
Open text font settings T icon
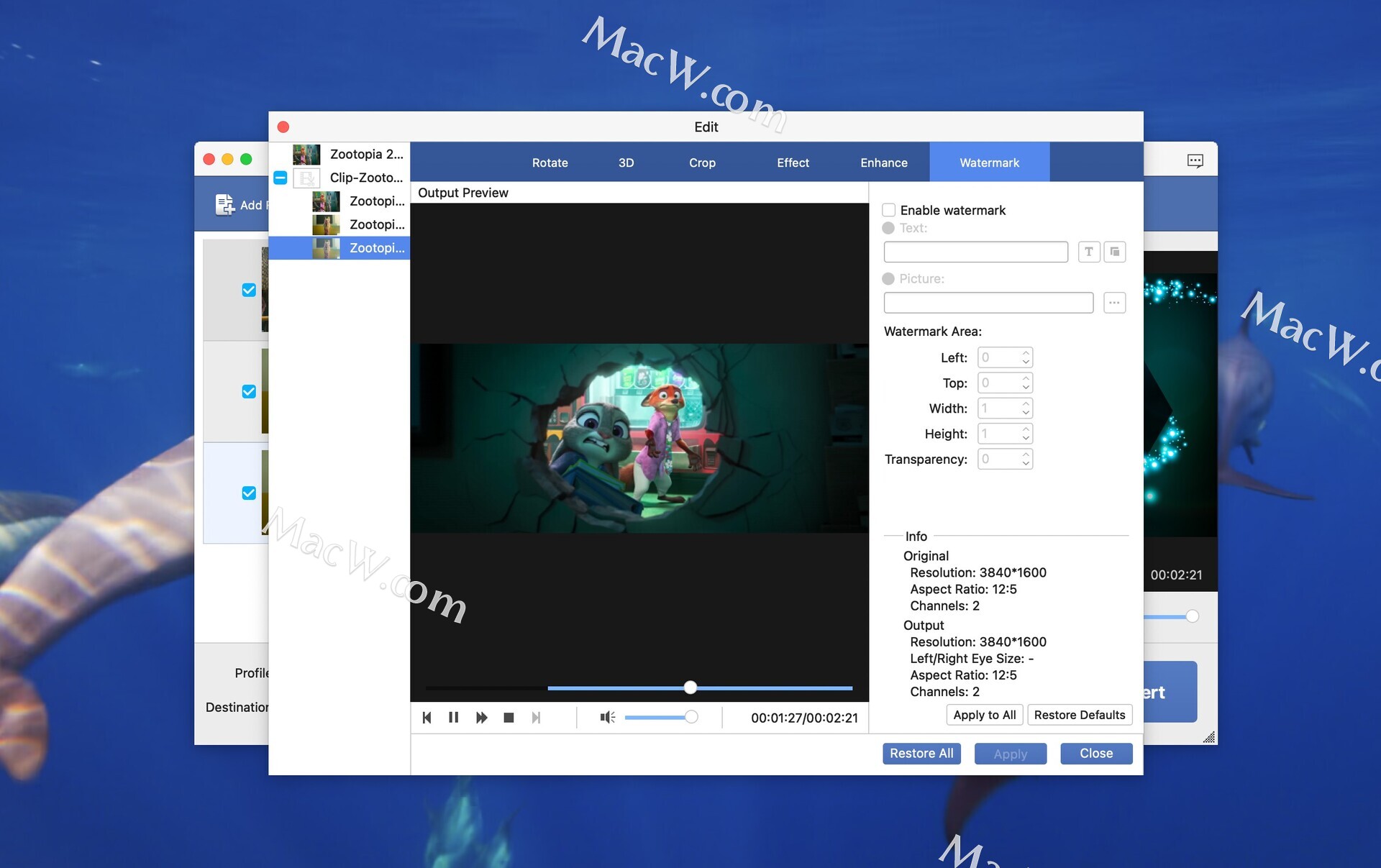1088,252
